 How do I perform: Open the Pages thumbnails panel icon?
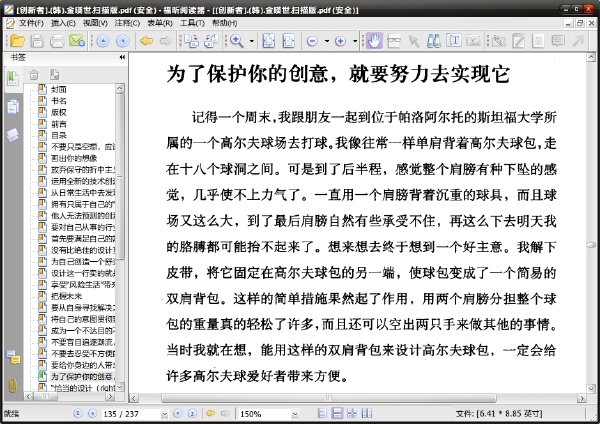pos(13,107)
